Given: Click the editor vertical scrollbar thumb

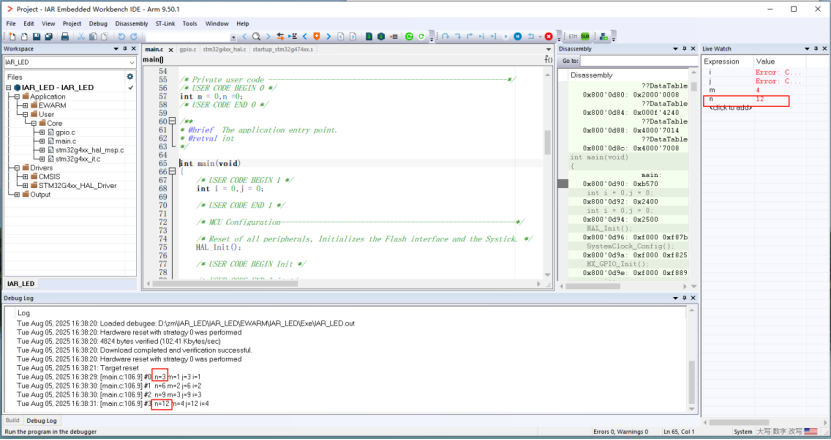Looking at the screenshot, I should 547,142.
